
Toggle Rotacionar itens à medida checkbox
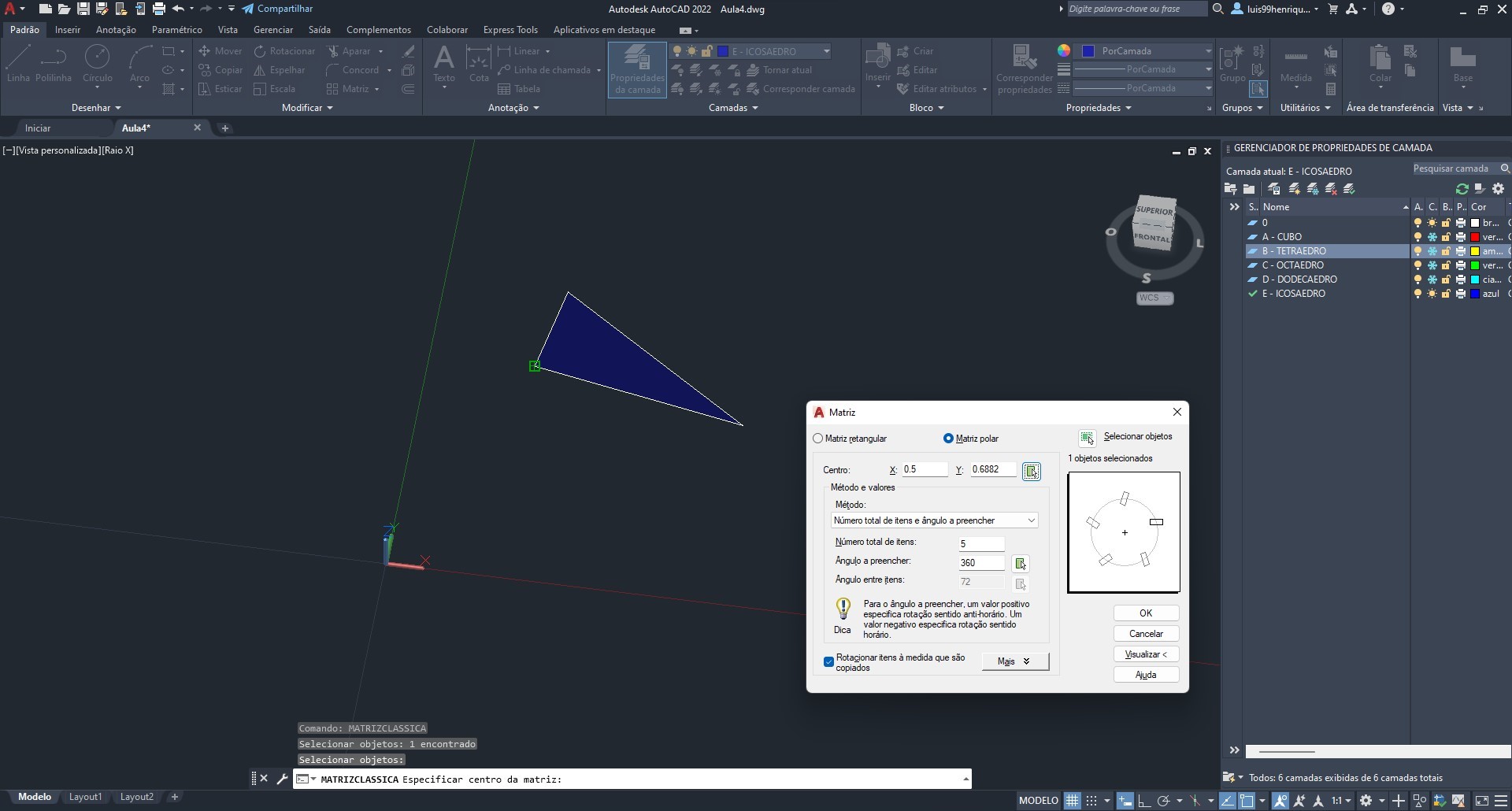[x=828, y=662]
